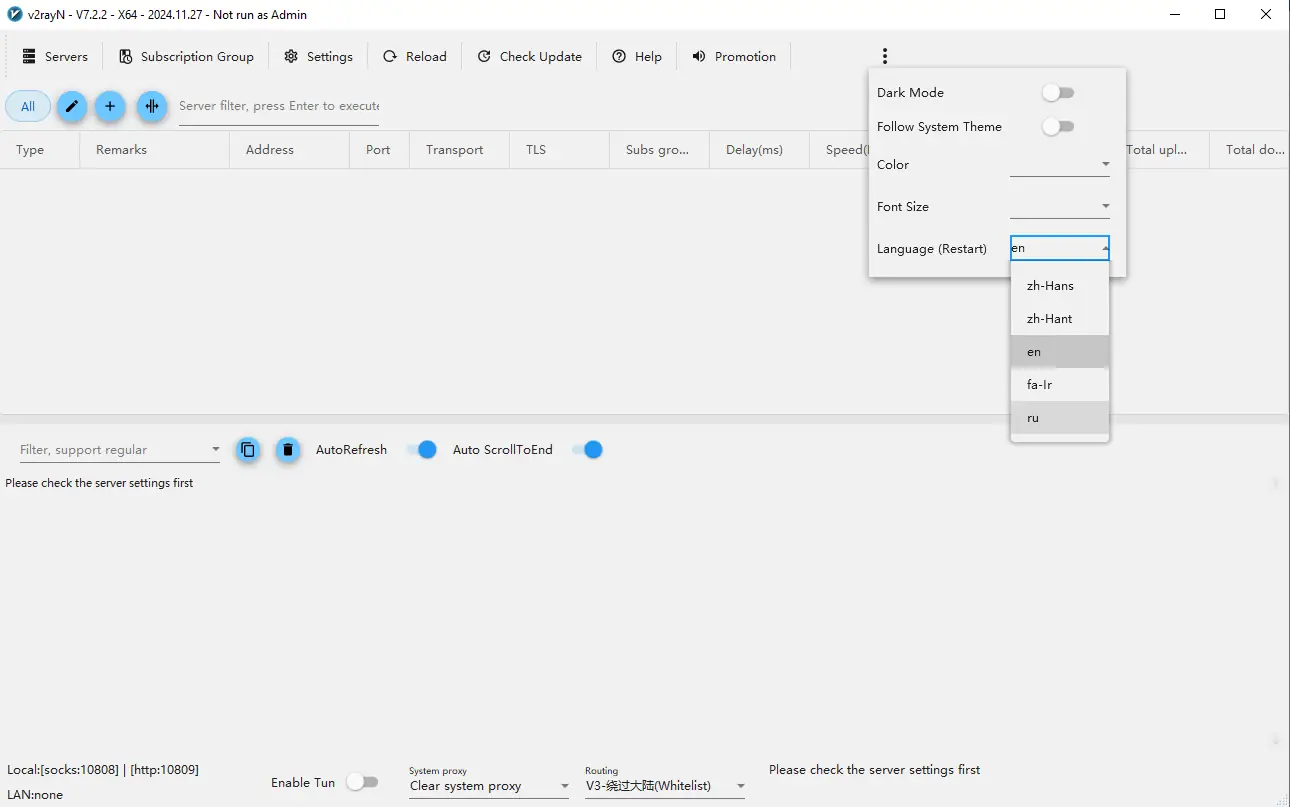
Task: Click the trash clear log icon
Action: coord(288,450)
